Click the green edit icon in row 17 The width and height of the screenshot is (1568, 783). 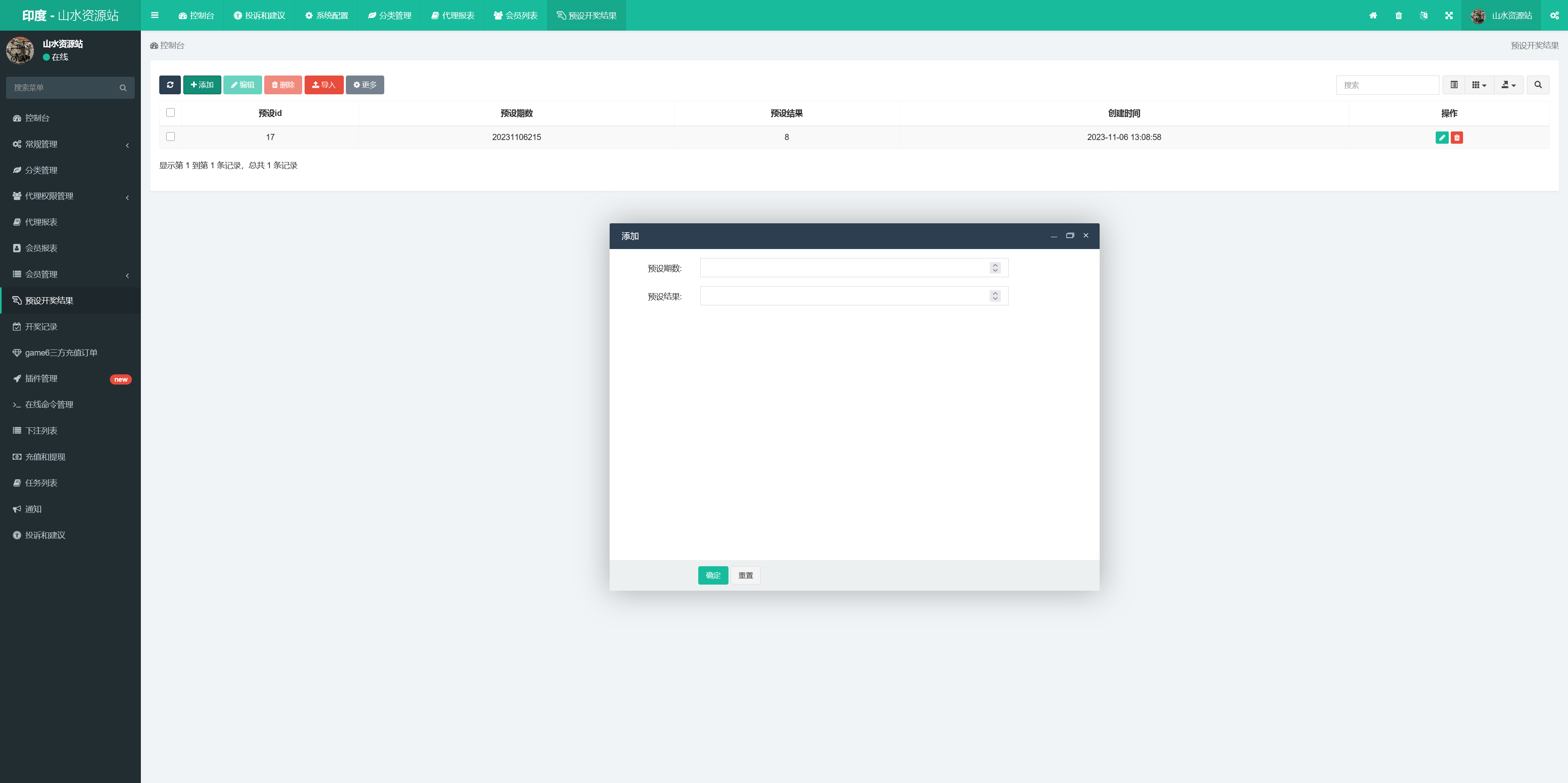[1441, 138]
